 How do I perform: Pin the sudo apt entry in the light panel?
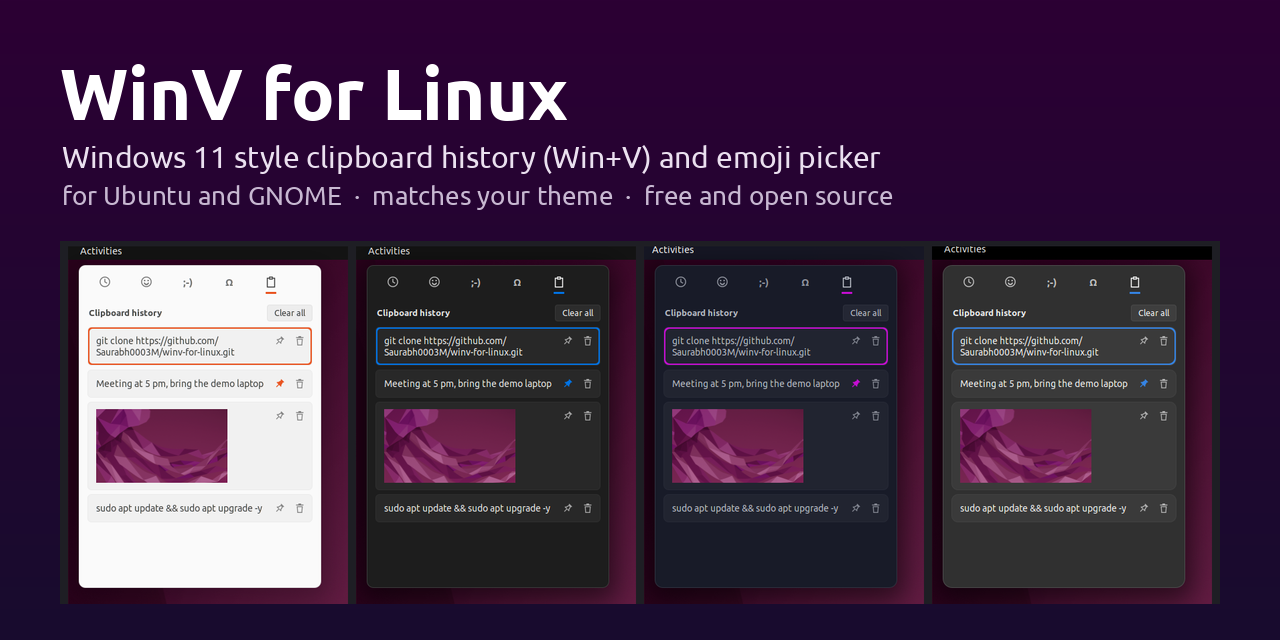(x=280, y=508)
